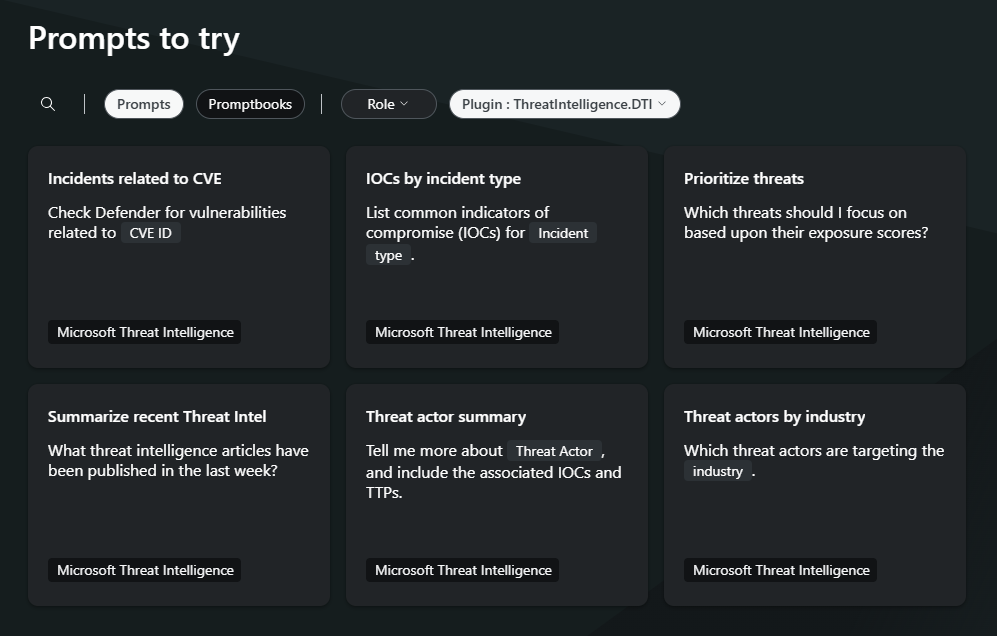Viewport: 997px width, 636px height.
Task: Open the Summarize recent Threat Intel prompt
Action: click(179, 495)
